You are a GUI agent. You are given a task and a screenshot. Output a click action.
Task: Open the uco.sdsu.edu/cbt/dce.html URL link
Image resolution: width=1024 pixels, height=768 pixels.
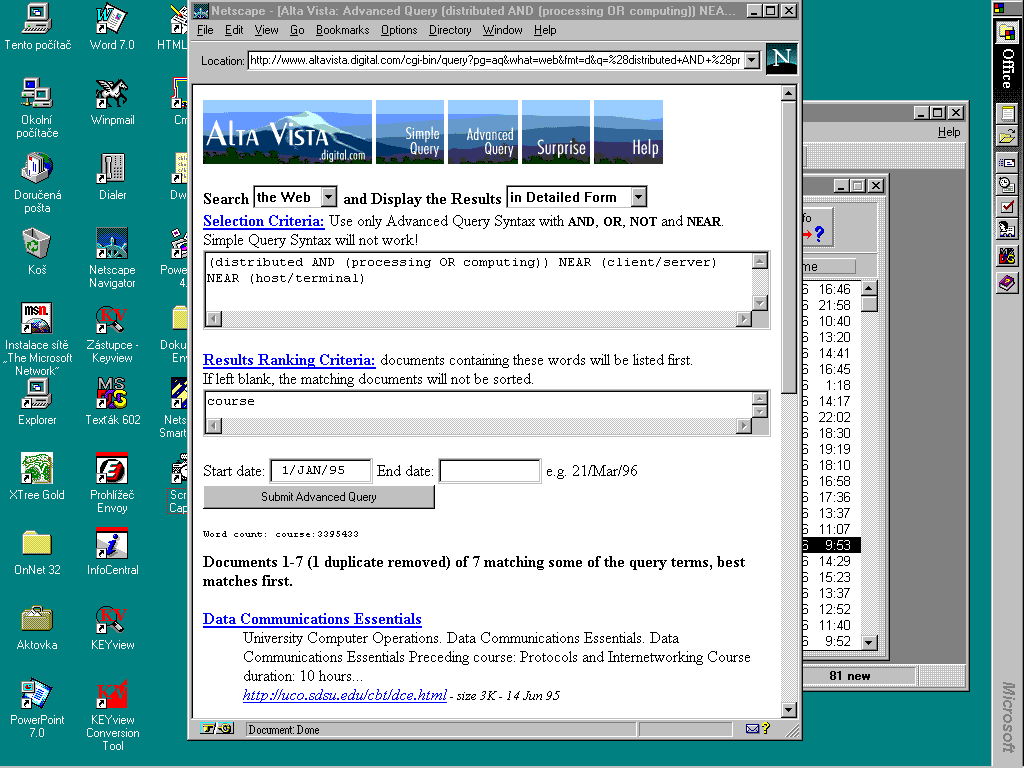pyautogui.click(x=345, y=696)
